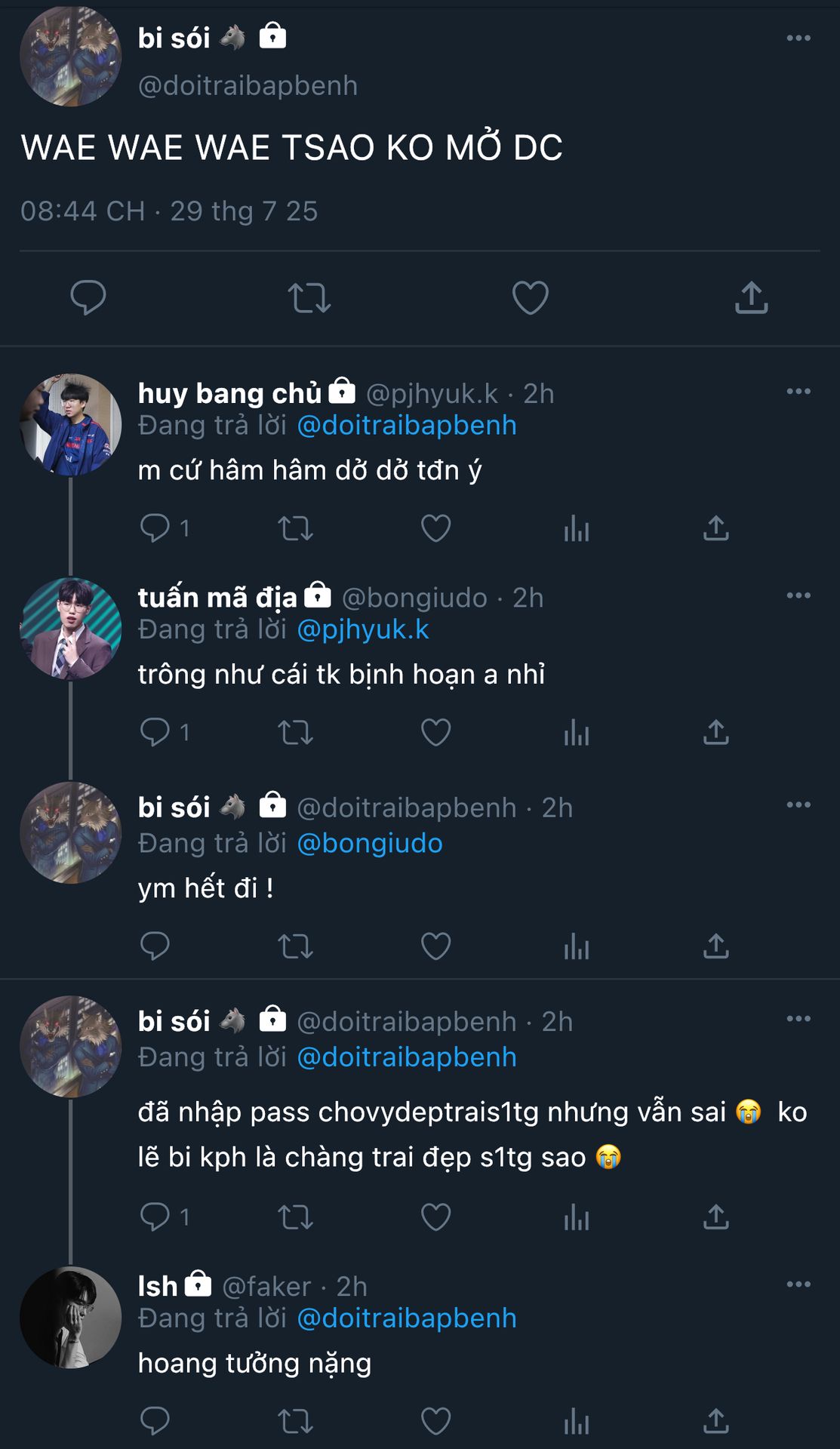Open more options on lsh's reply
The width and height of the screenshot is (840, 1449).
coord(798,1284)
